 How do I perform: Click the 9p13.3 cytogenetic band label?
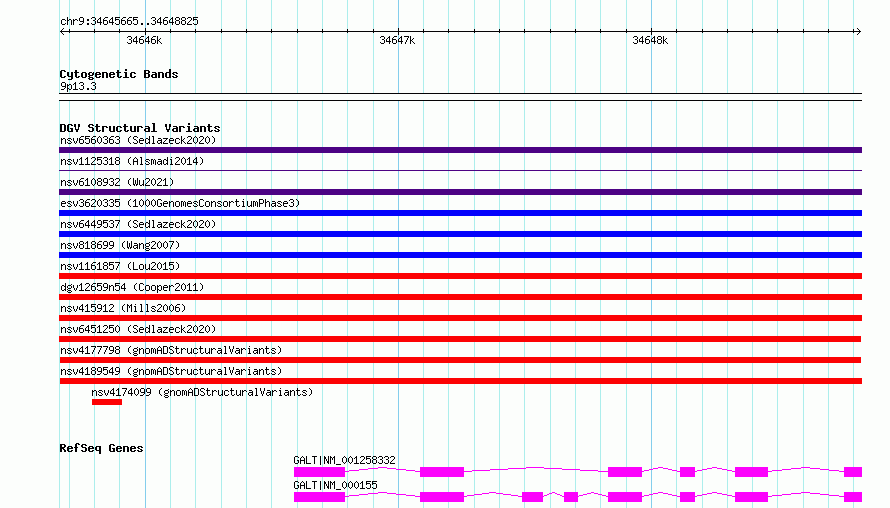click(x=78, y=86)
